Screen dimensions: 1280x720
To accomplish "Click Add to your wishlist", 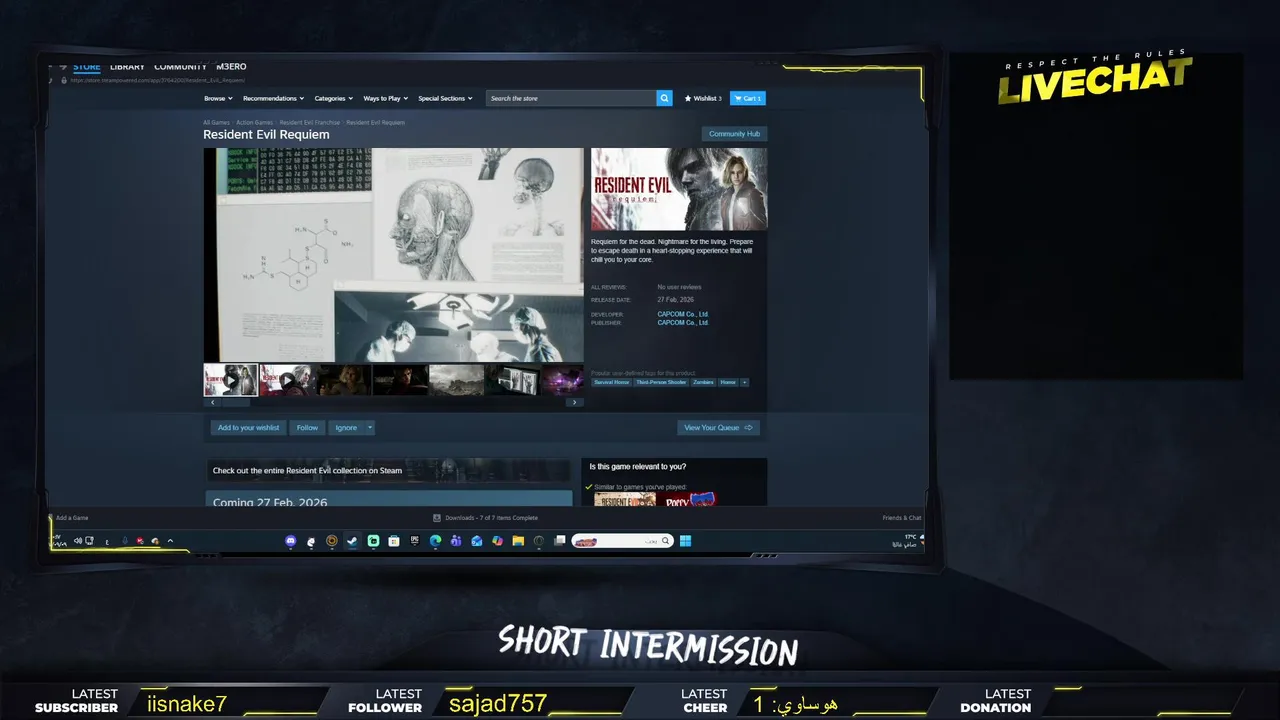I will (x=249, y=428).
